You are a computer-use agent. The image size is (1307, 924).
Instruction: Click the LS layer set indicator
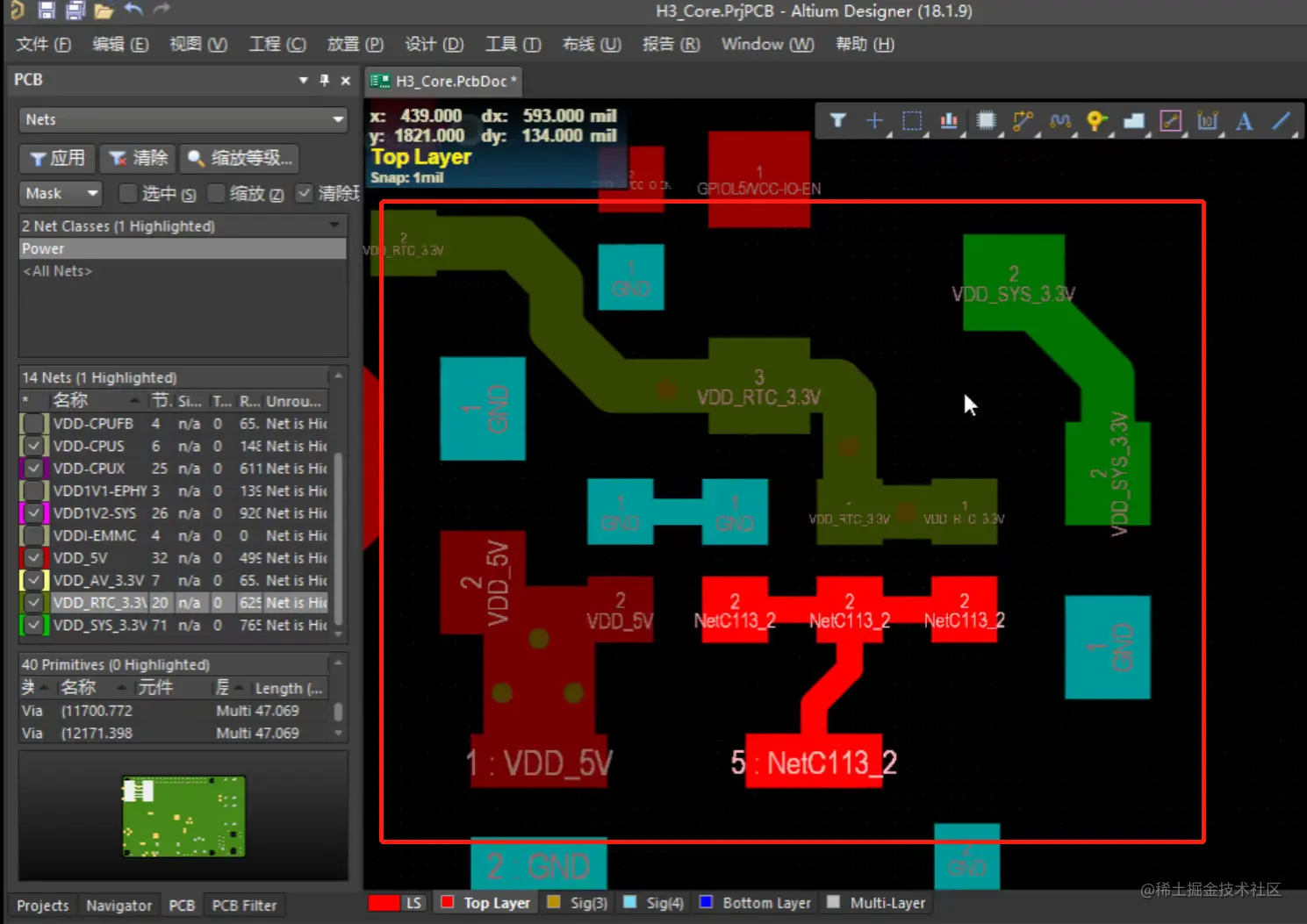pos(396,903)
